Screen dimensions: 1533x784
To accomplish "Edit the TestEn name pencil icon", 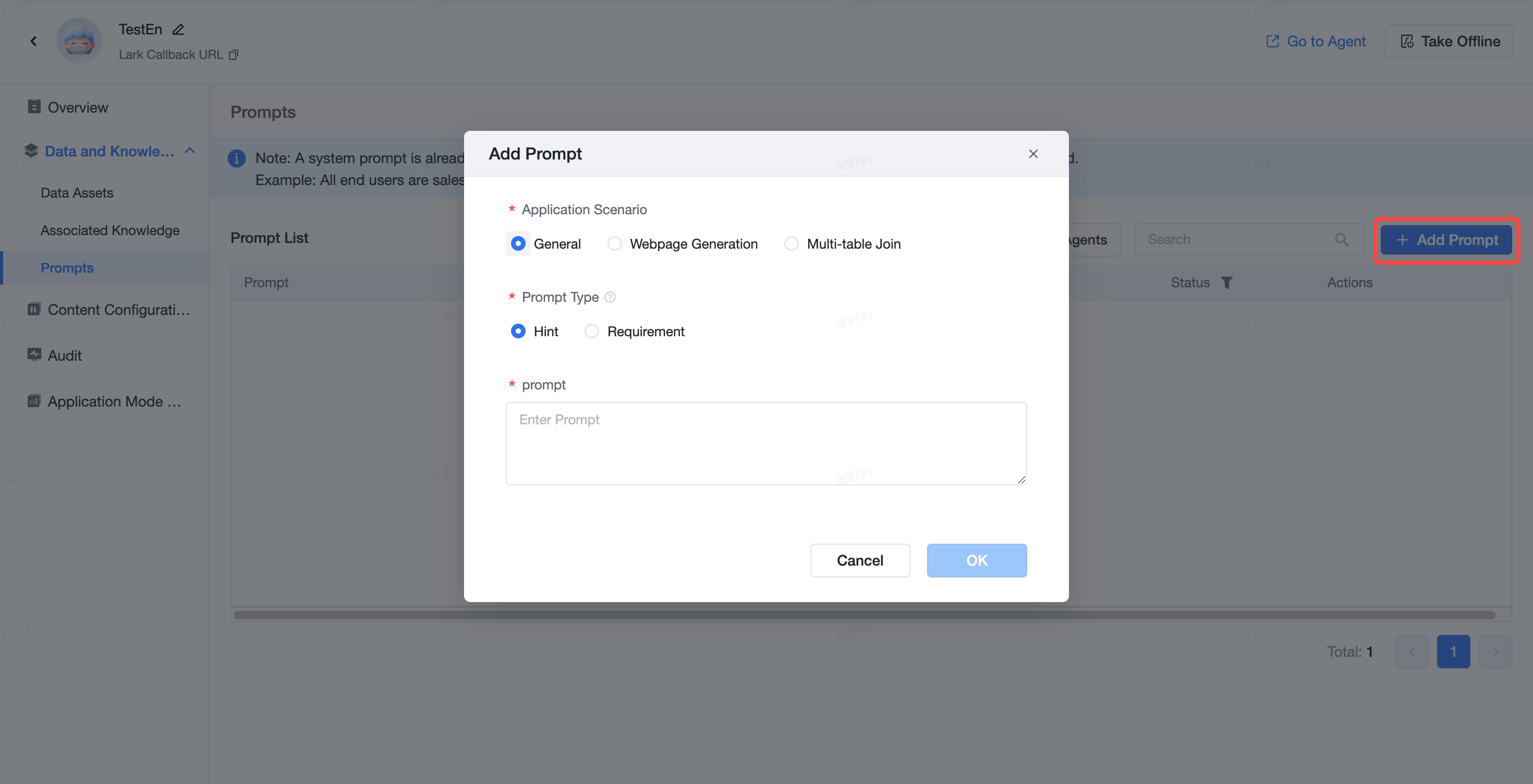I will click(178, 29).
